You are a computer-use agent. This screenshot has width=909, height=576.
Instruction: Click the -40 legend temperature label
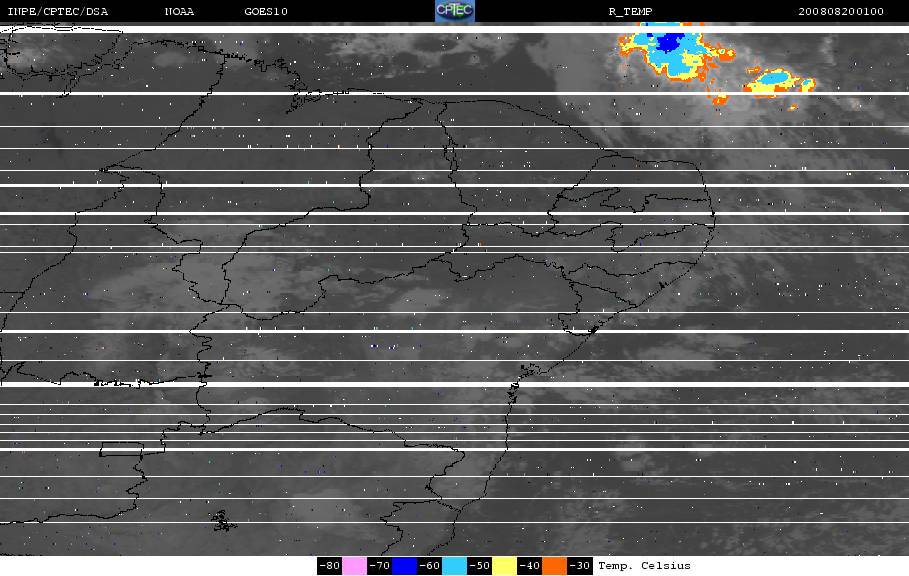(529, 566)
